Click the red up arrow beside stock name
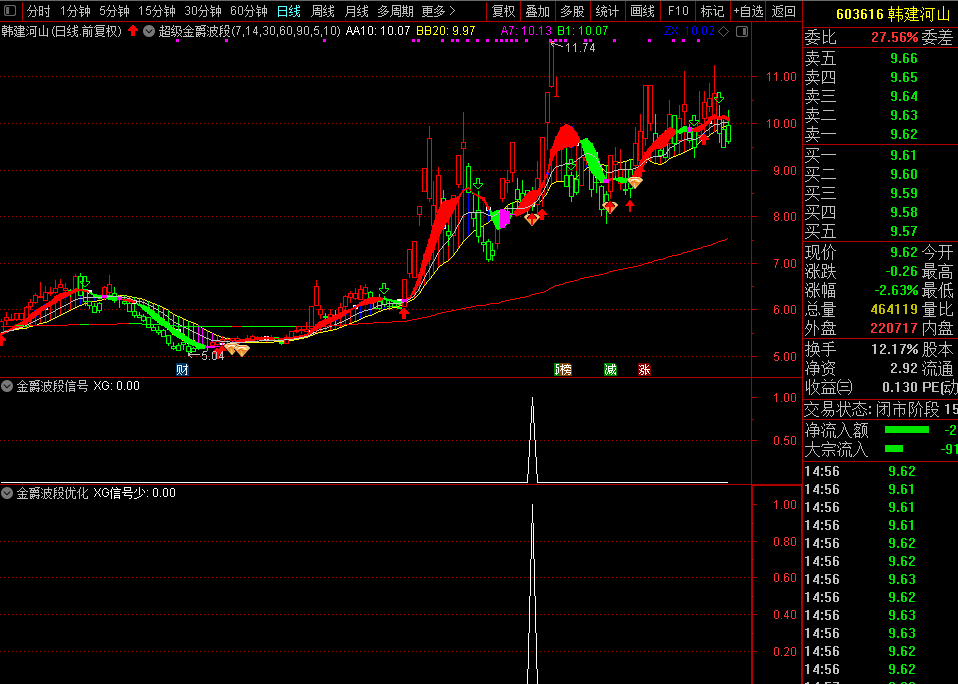This screenshot has width=958, height=684. tap(133, 31)
